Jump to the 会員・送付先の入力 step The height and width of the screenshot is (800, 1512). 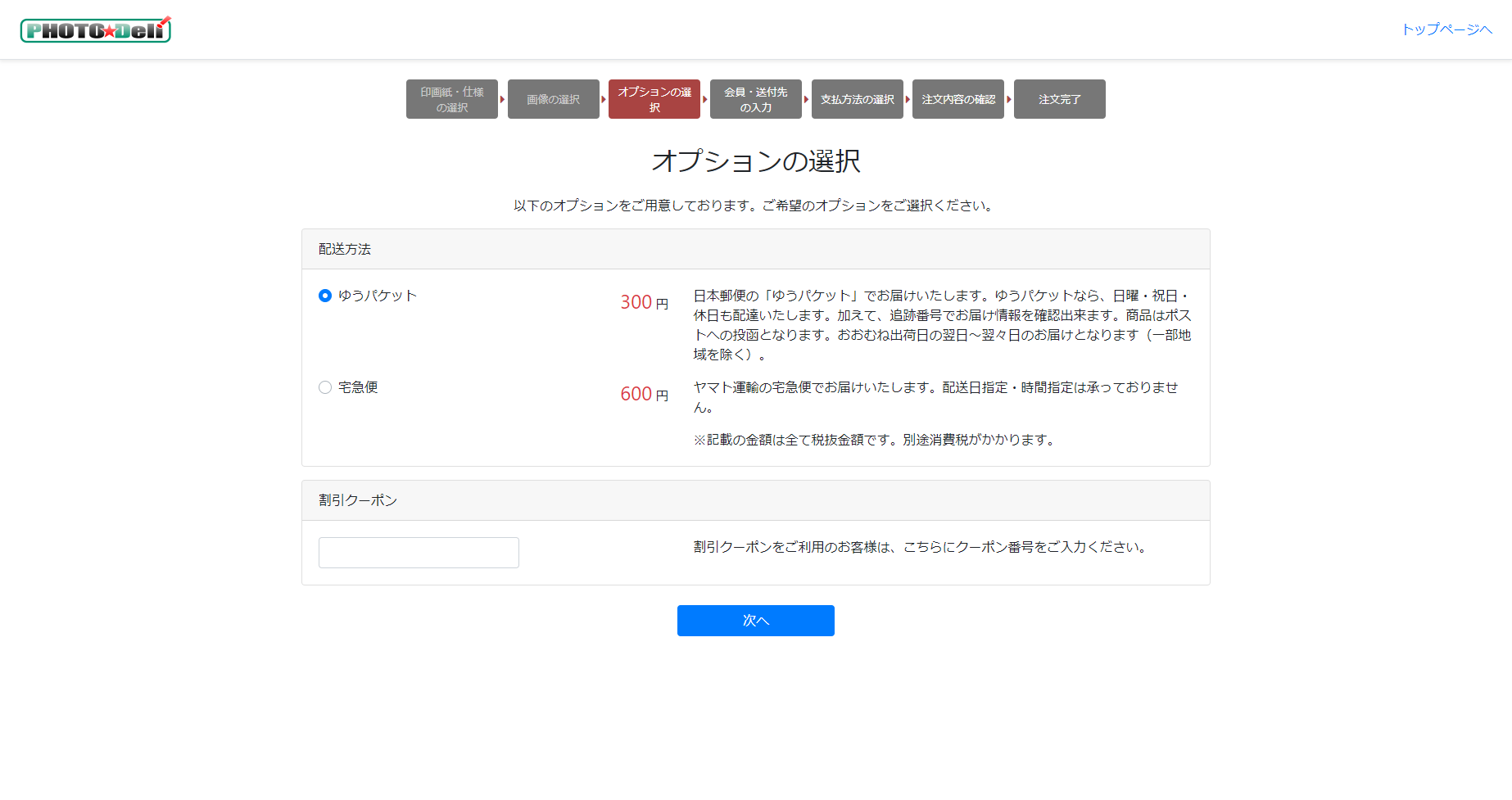(755, 99)
